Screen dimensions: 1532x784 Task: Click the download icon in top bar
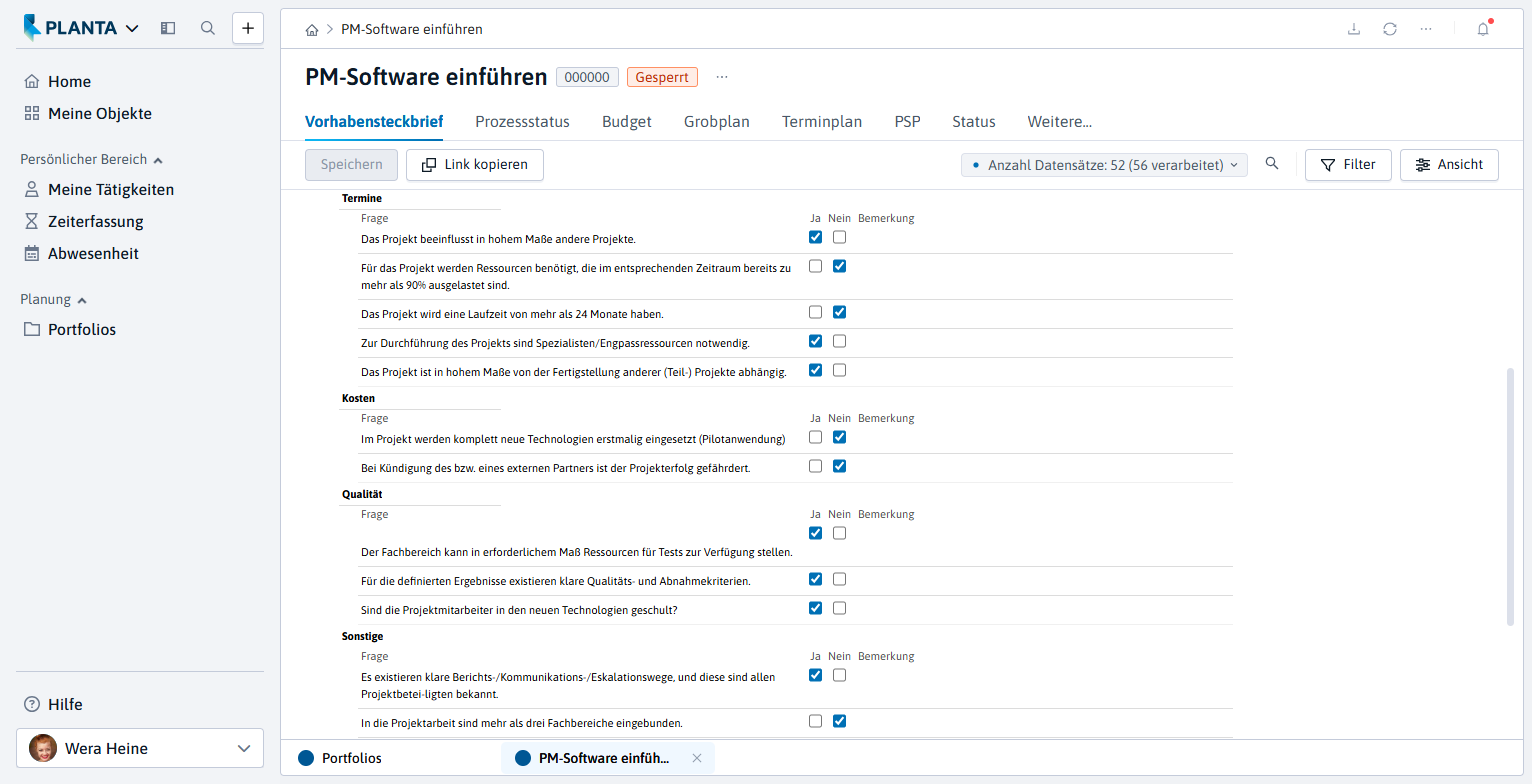point(1354,29)
